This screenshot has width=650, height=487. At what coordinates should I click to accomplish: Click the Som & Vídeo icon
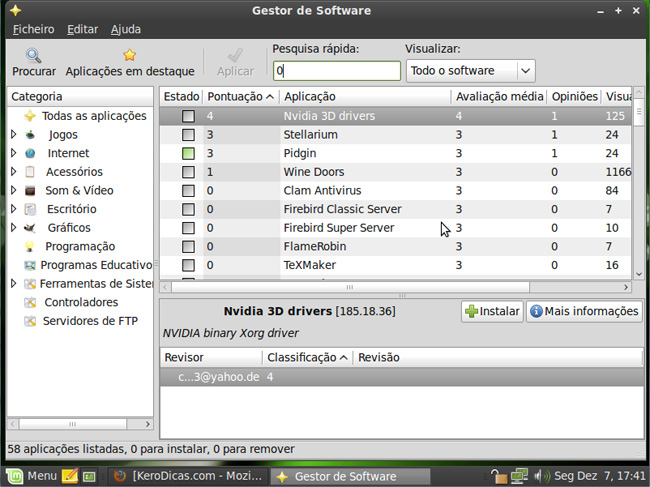[30, 190]
